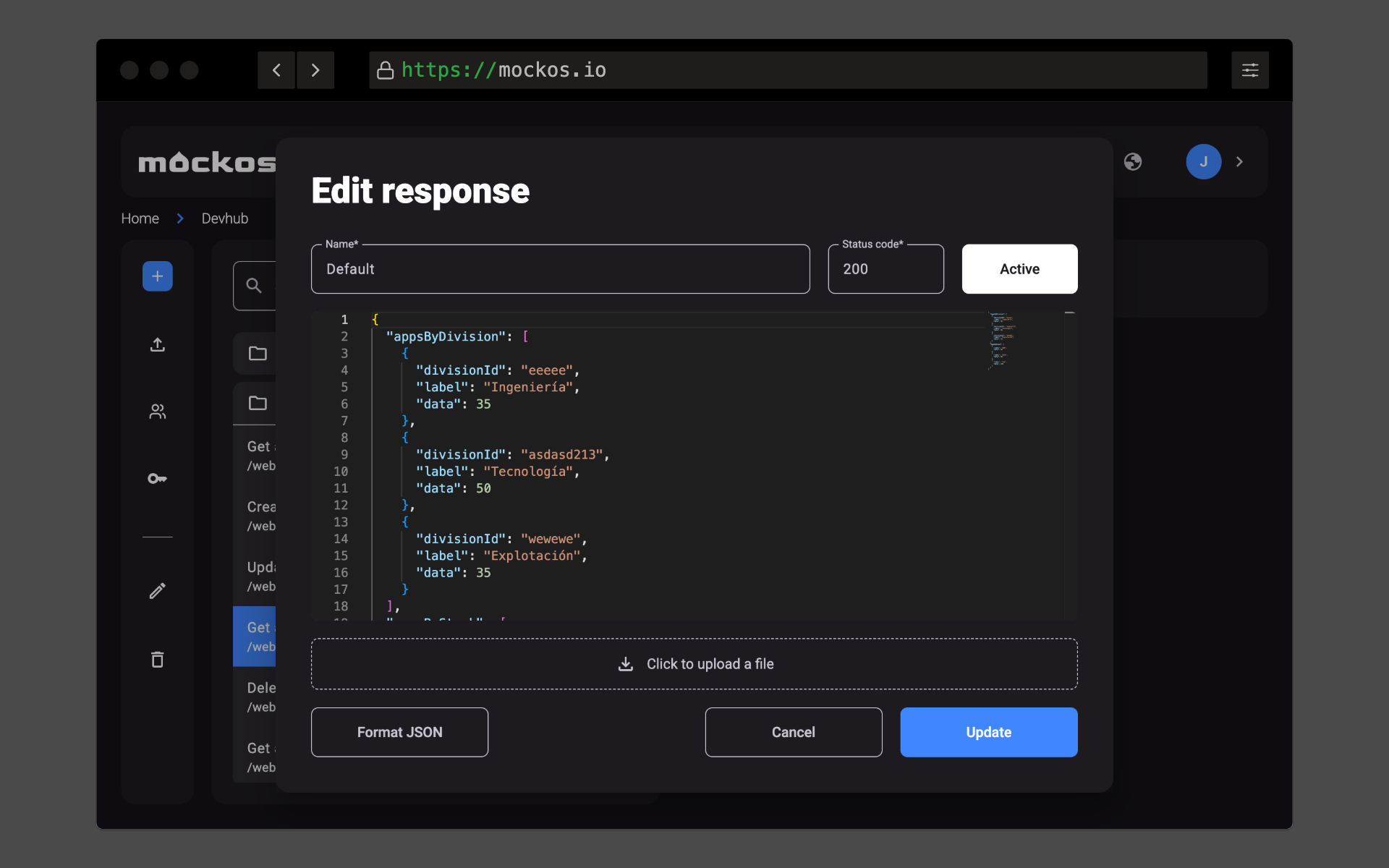The height and width of the screenshot is (868, 1389).
Task: Open browser settings sliders icon
Action: [x=1250, y=70]
